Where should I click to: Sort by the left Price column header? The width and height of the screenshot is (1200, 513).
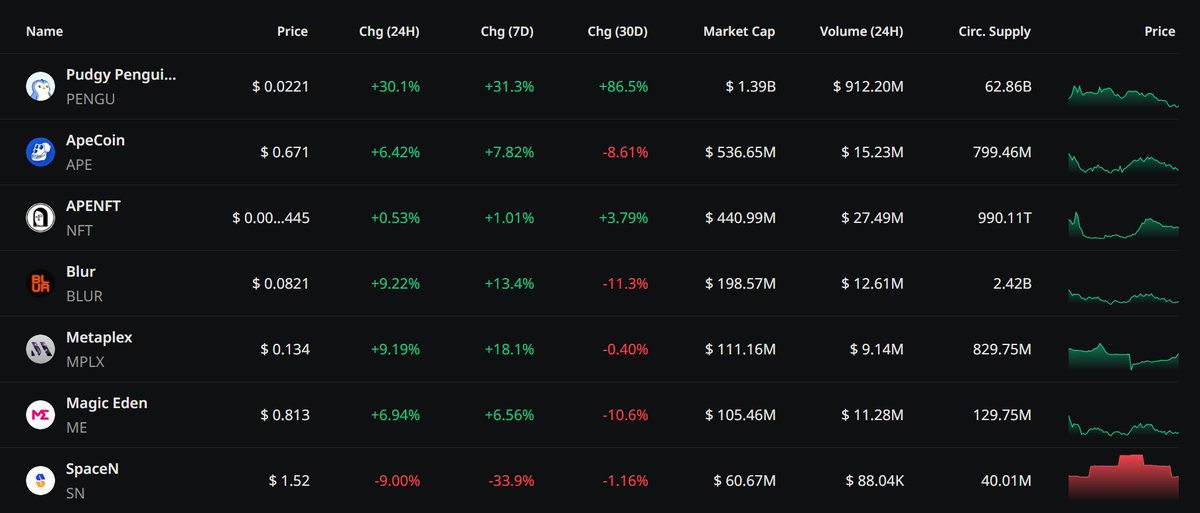coord(292,31)
